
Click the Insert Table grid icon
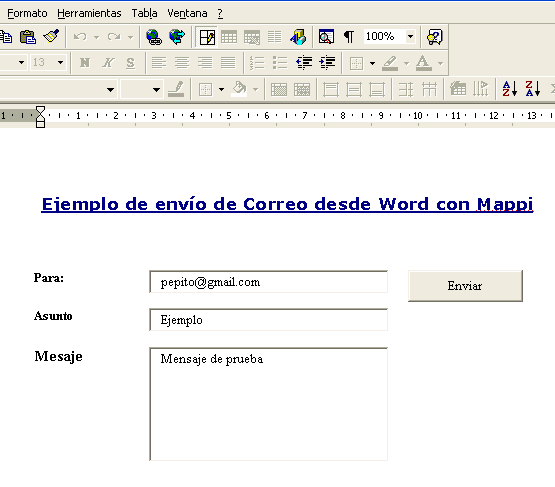point(229,37)
